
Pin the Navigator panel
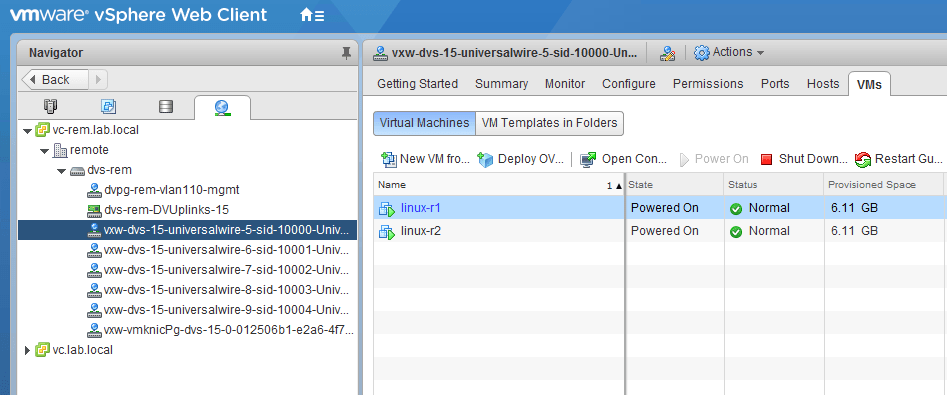point(346,53)
